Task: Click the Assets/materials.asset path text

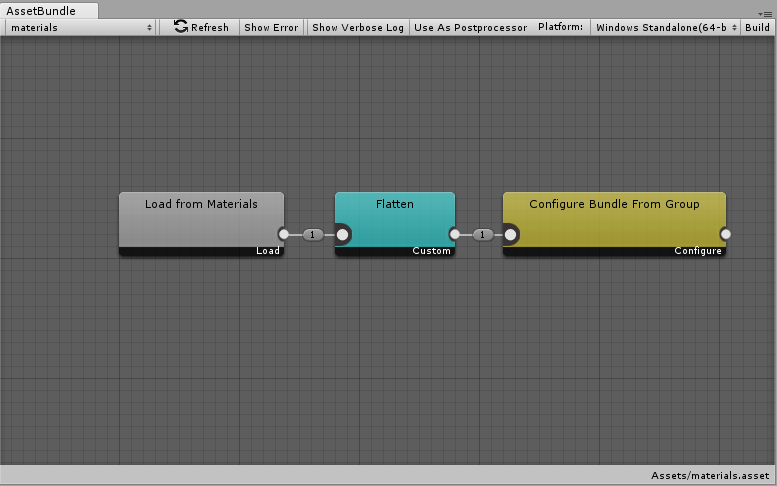Action: 710,476
